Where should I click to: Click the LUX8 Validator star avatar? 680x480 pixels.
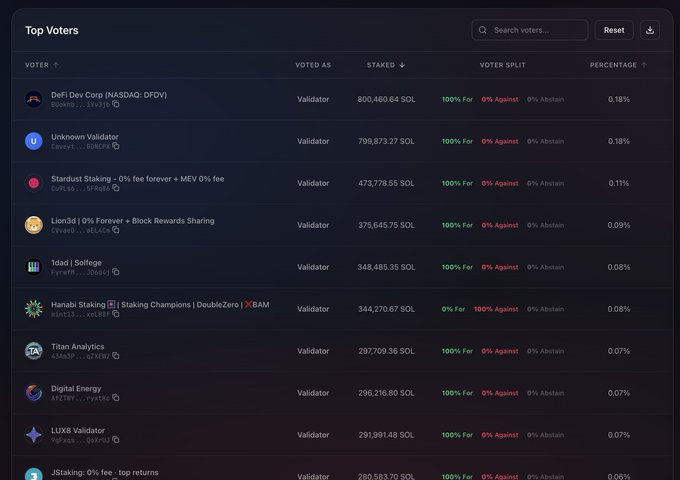34,434
